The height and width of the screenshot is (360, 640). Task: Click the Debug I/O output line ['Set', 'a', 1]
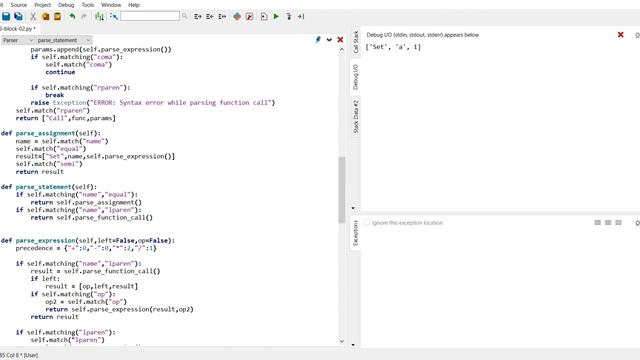click(x=393, y=47)
